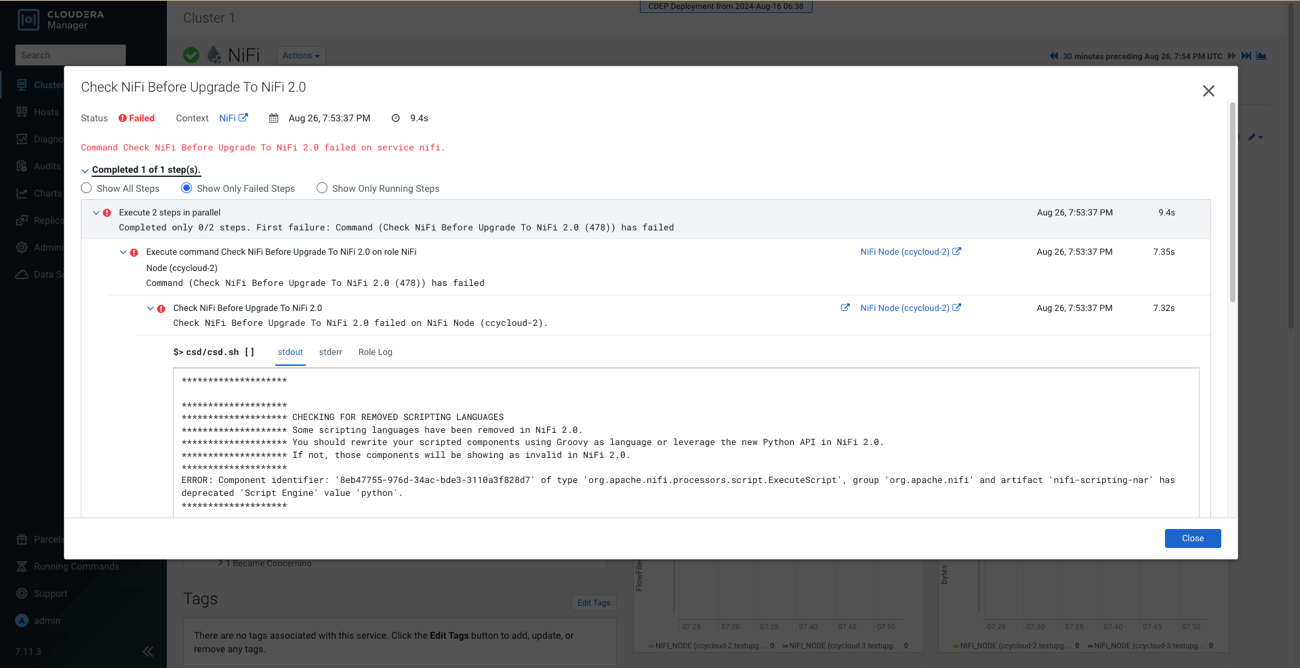
Task: Switch to the stderr tab
Action: 330,352
